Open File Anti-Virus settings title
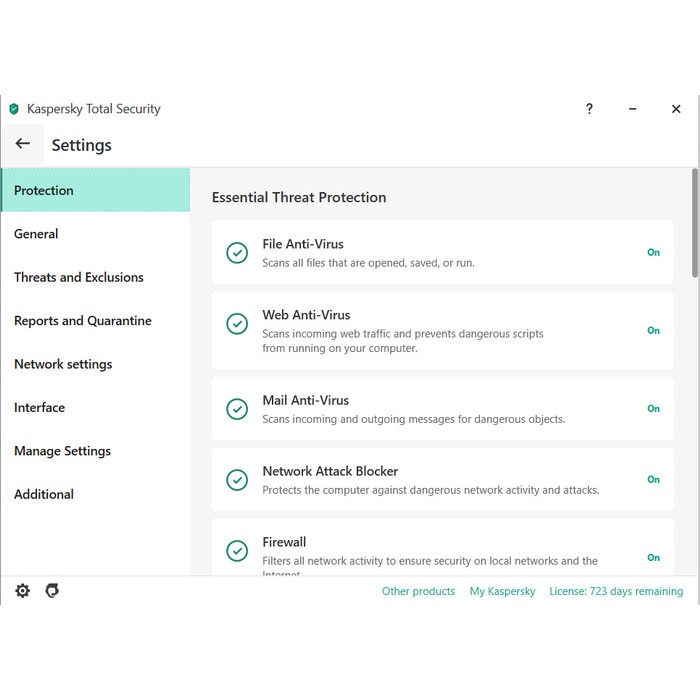The image size is (700, 700). coord(303,244)
